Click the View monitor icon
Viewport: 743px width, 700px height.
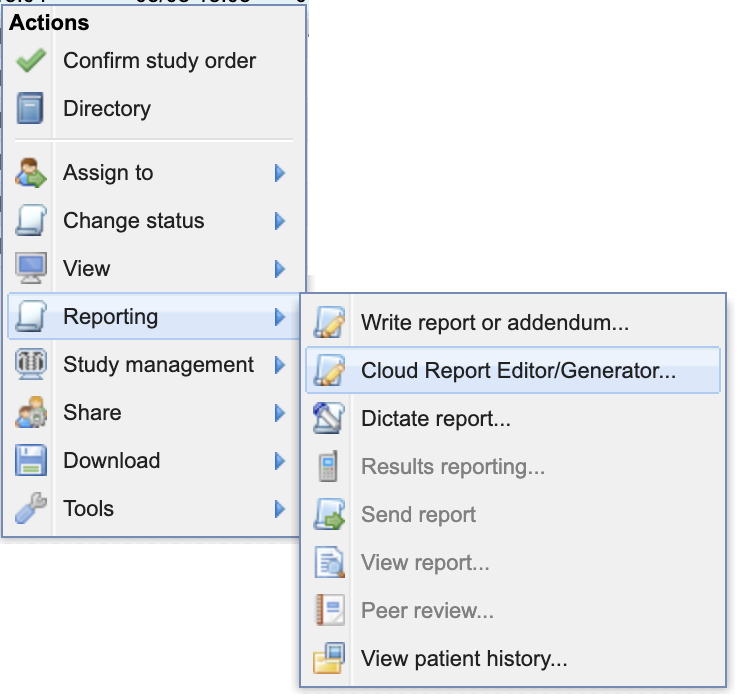pos(31,268)
